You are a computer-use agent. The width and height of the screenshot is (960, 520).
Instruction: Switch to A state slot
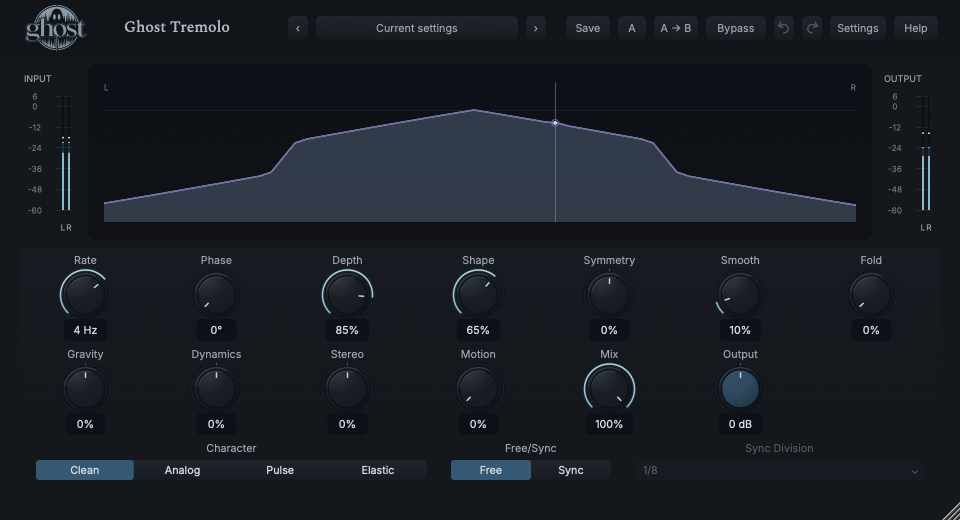tap(631, 28)
